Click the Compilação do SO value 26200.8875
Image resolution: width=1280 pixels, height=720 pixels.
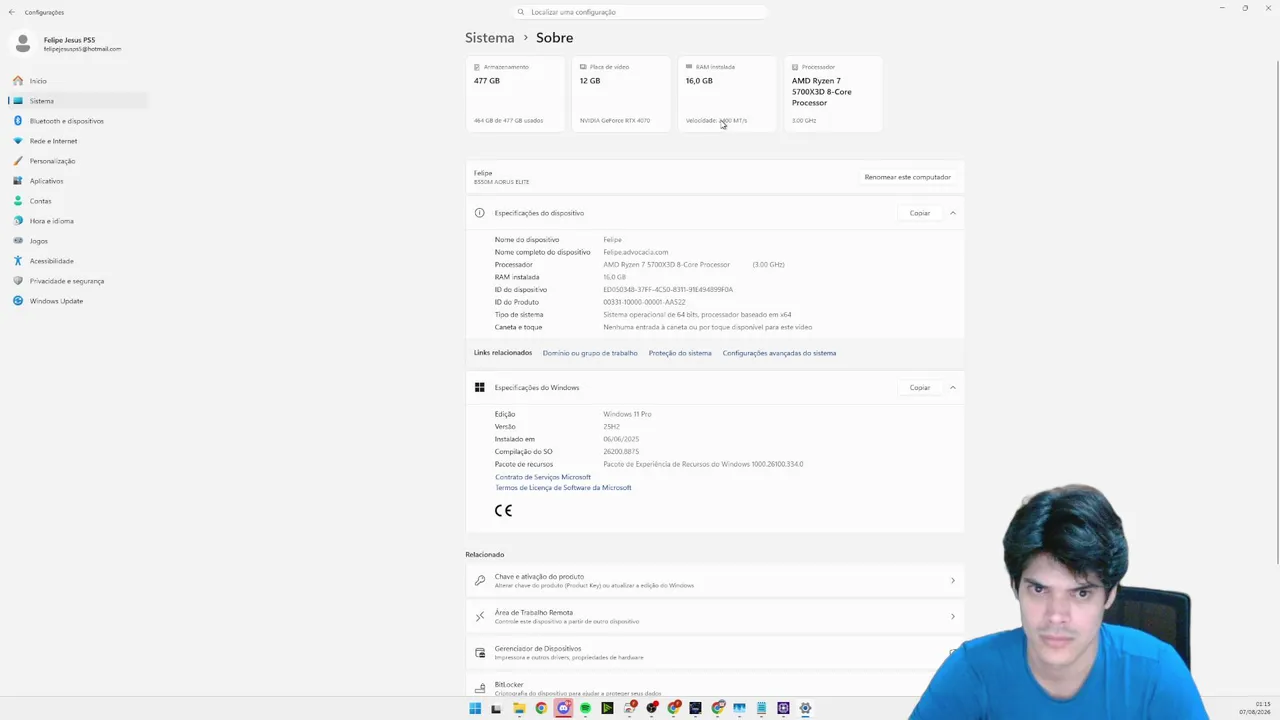621,452
